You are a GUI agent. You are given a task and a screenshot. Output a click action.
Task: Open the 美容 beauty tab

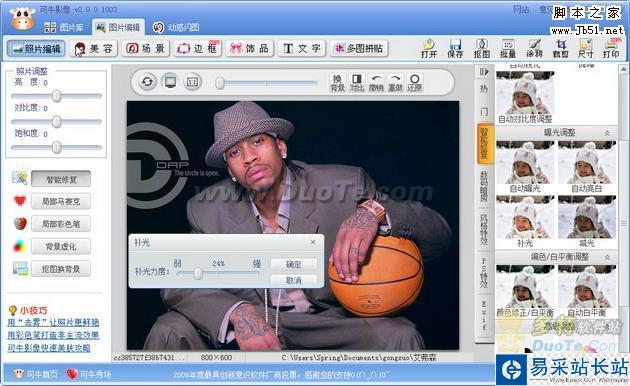pos(94,49)
